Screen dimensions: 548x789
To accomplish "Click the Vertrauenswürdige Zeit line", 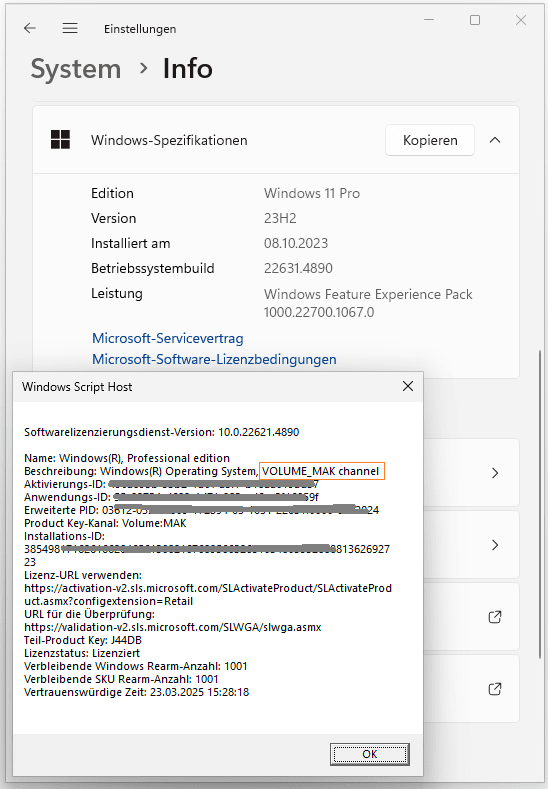I will coord(136,692).
